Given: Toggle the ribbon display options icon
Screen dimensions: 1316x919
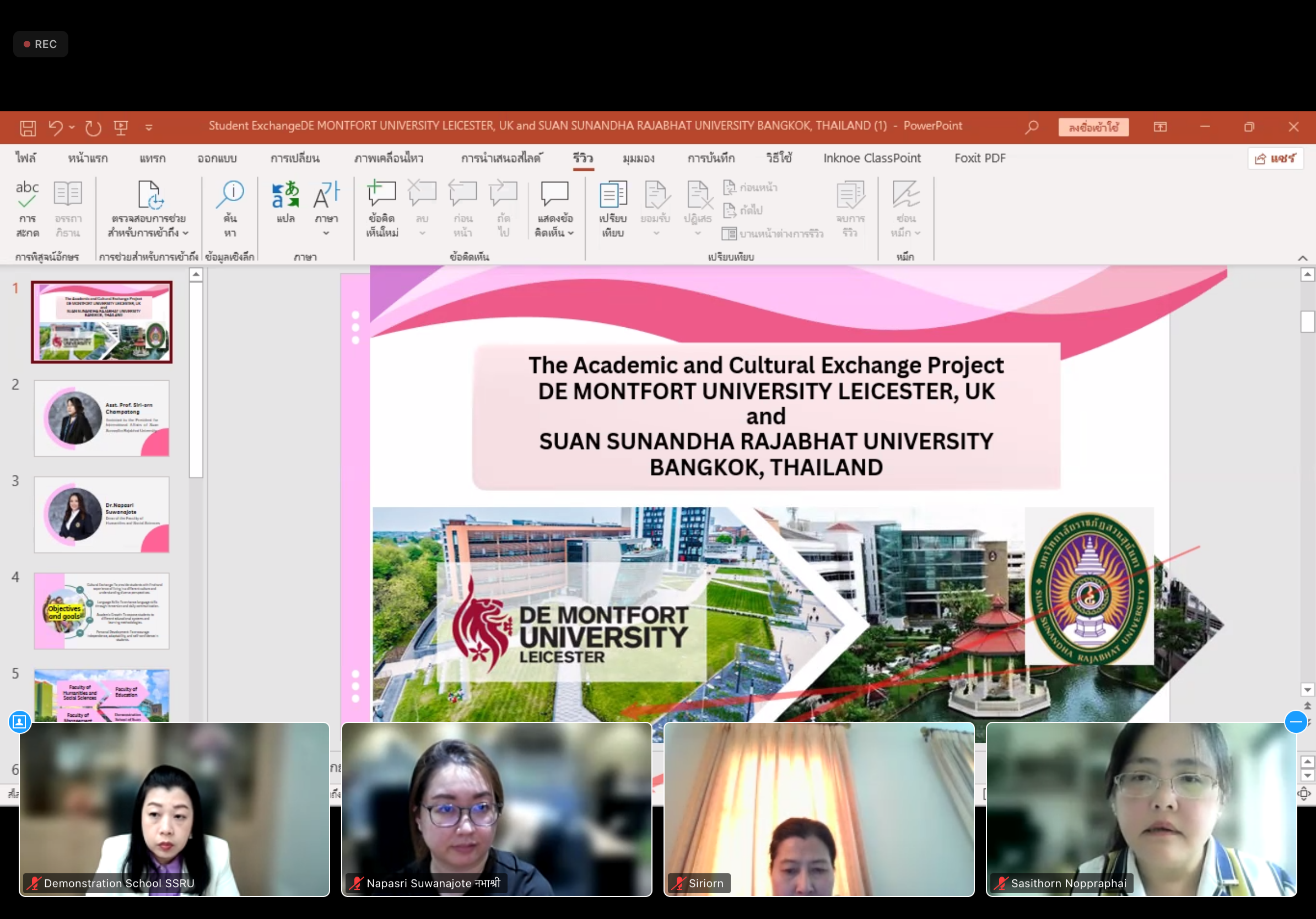Looking at the screenshot, I should (x=1160, y=127).
